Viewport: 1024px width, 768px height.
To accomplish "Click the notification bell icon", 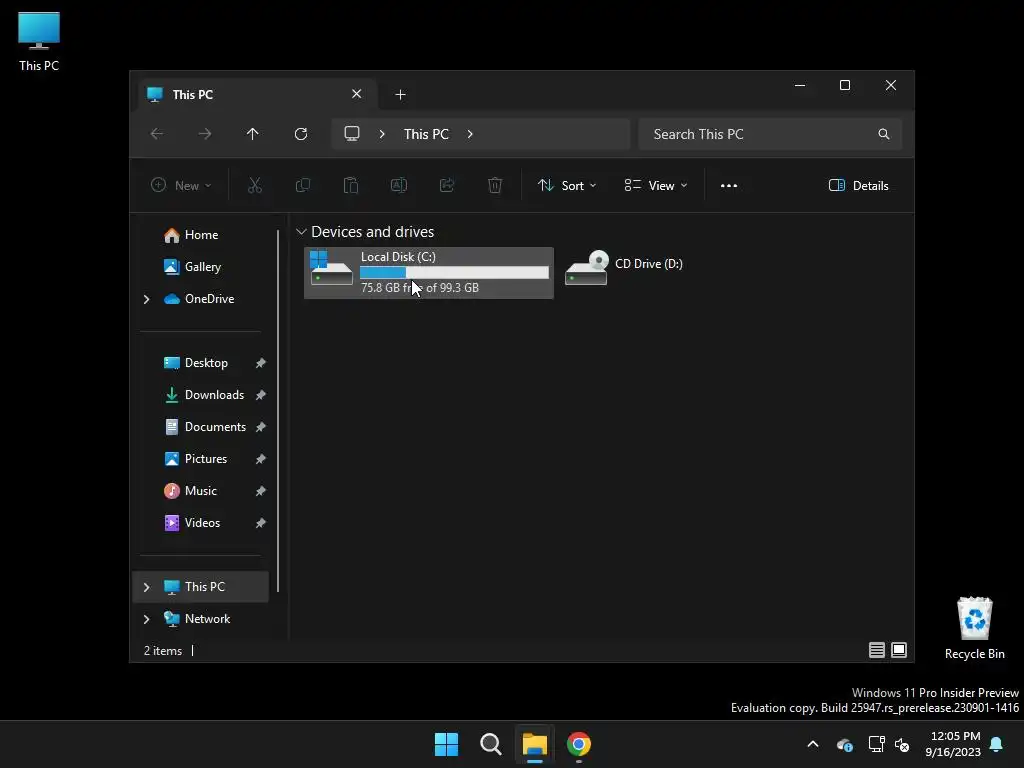I will pyautogui.click(x=997, y=744).
